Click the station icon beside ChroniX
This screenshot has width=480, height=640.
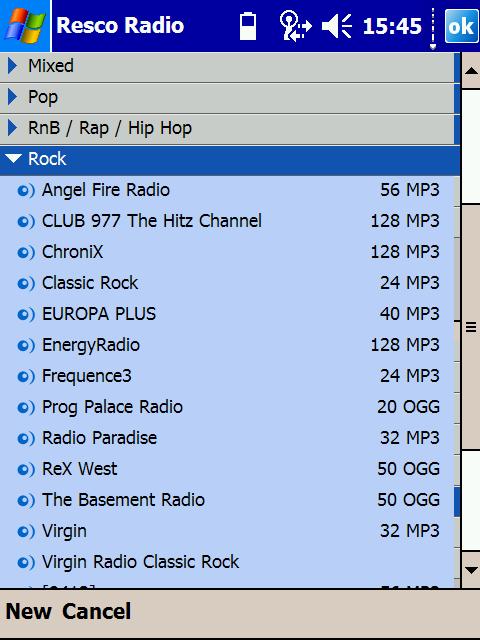click(x=26, y=253)
